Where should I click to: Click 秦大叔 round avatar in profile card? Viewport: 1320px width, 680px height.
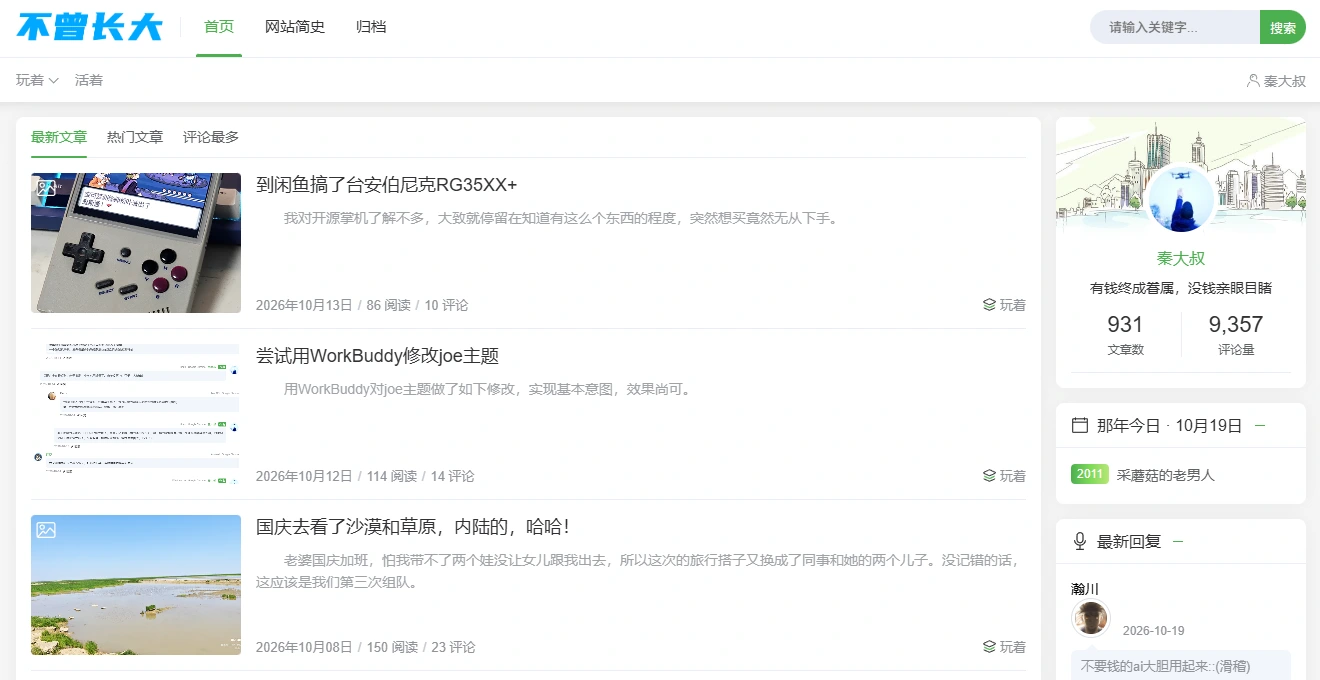[1181, 200]
